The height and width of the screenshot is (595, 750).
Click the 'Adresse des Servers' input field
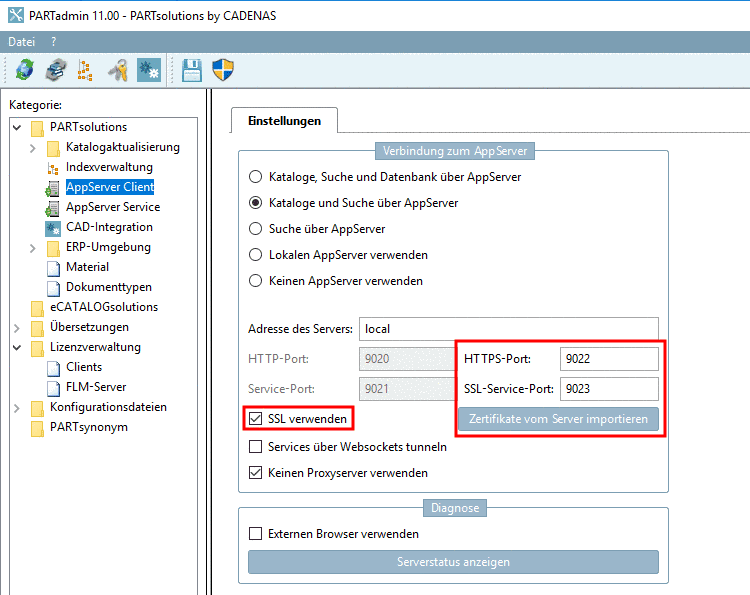[x=508, y=329]
